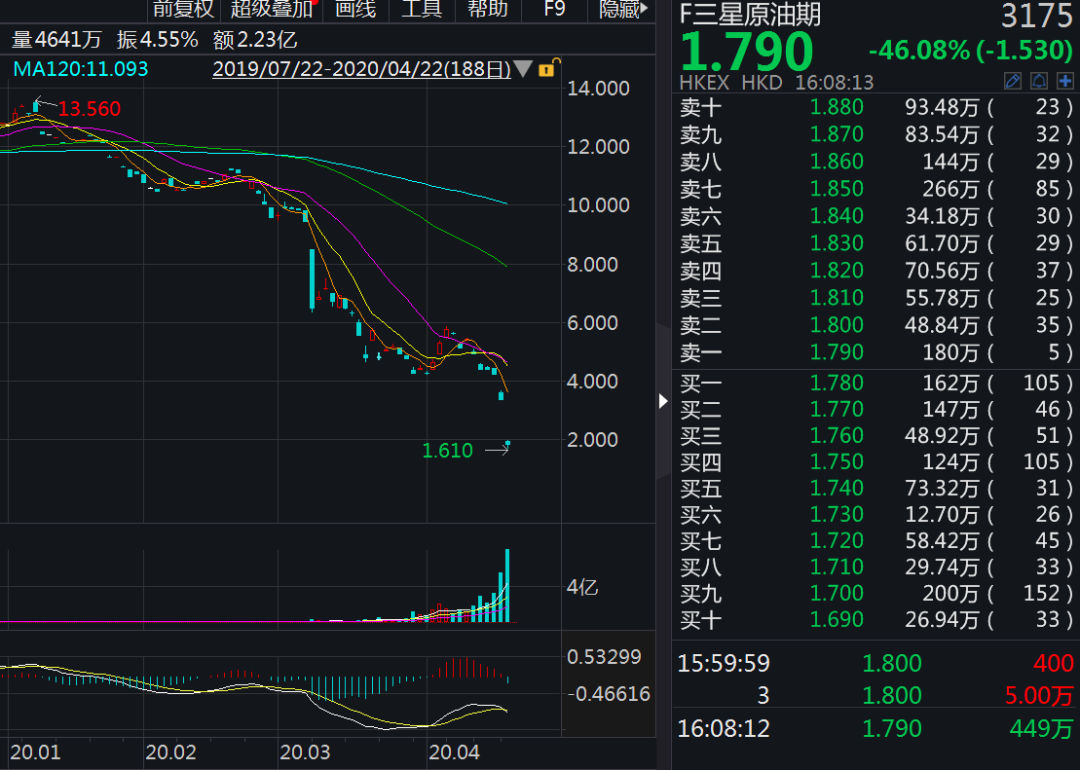Click the 20.01 month label on time axis
1080x770 pixels.
tap(35, 752)
